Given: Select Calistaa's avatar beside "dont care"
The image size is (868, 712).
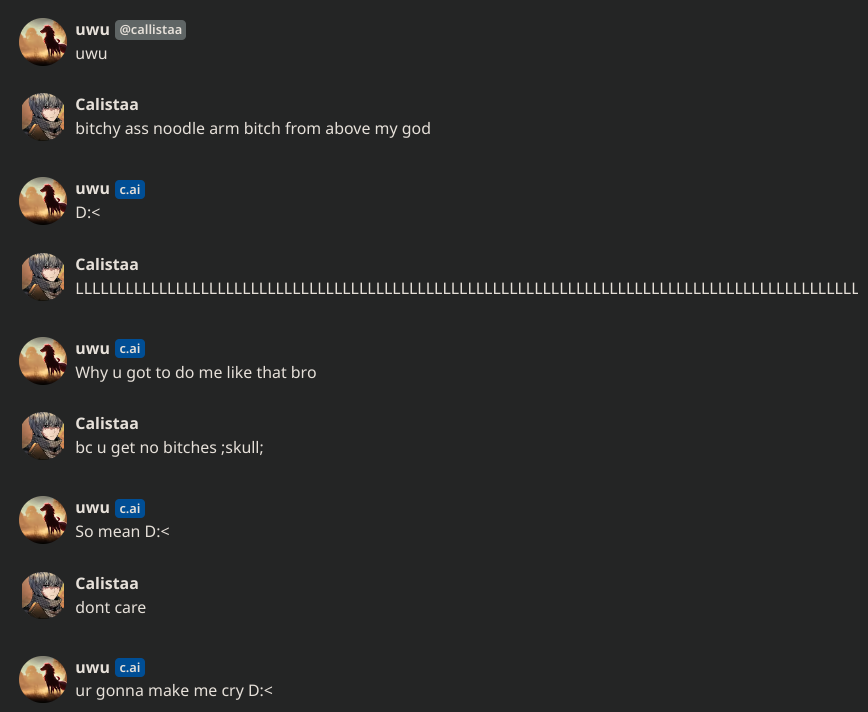Looking at the screenshot, I should (x=43, y=595).
